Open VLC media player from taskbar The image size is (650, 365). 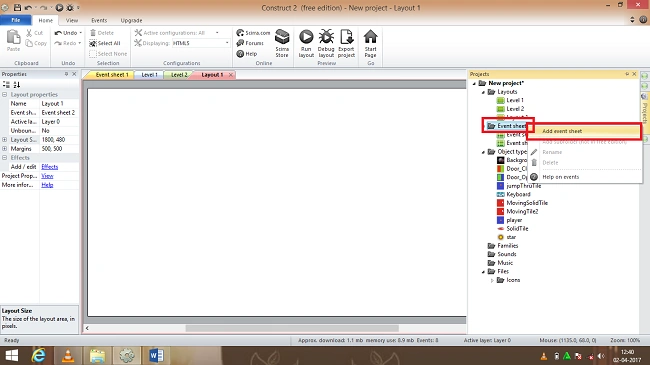[68, 355]
